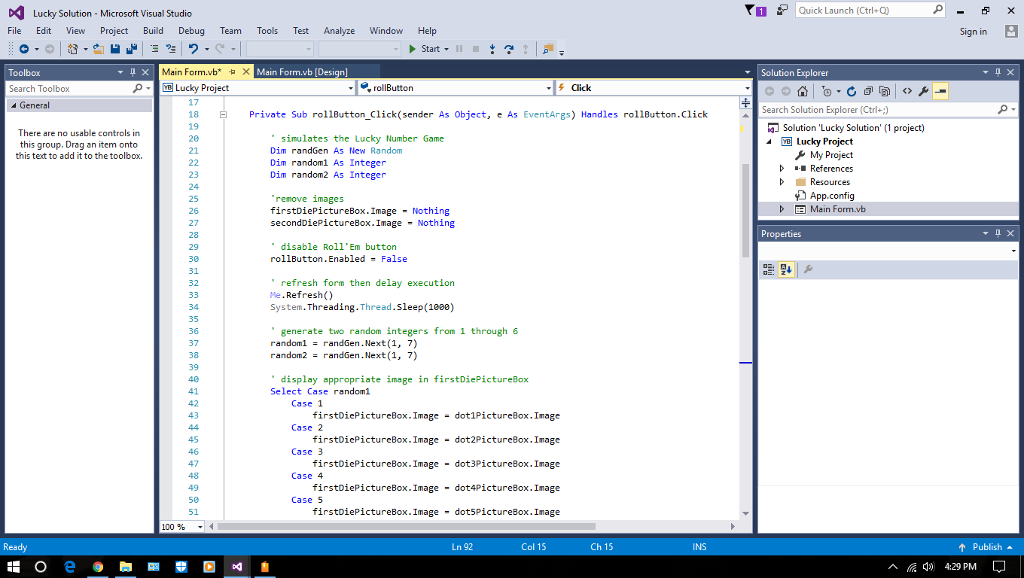
Task: Open the zoom percentage dropdown showing 100%
Action: pyautogui.click(x=181, y=526)
